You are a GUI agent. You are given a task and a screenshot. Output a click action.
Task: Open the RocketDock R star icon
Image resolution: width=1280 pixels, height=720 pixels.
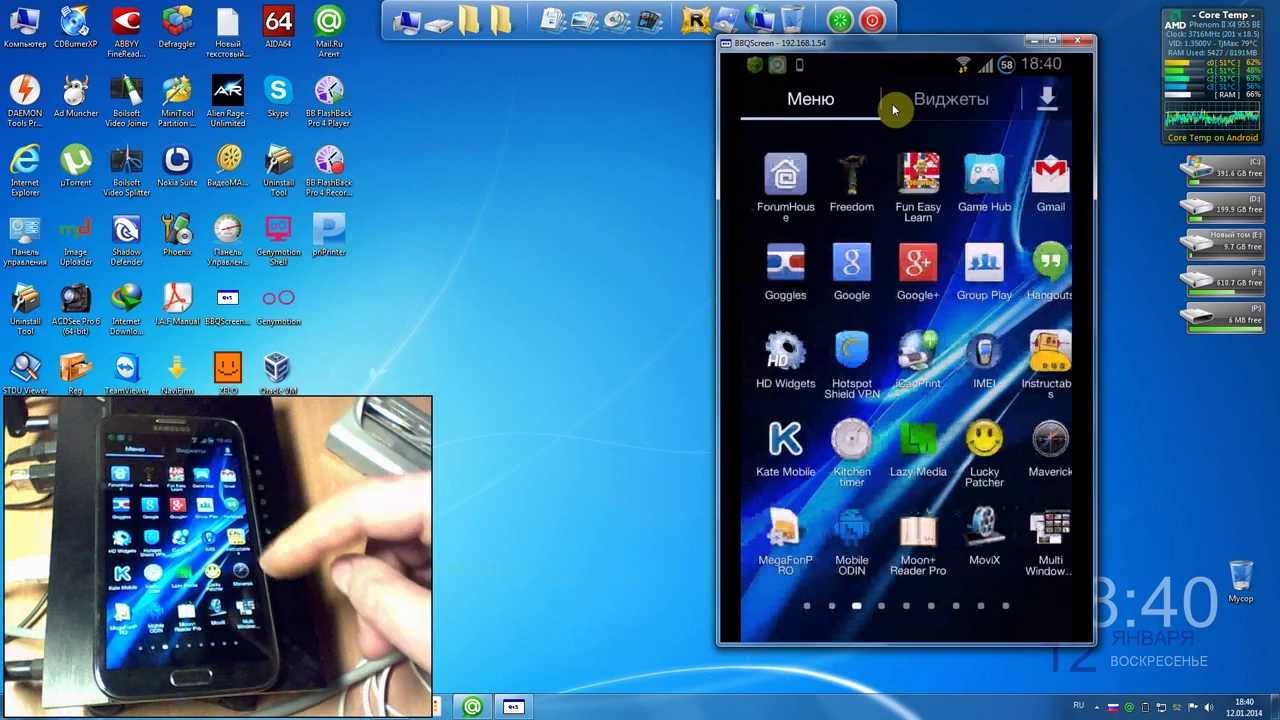point(696,19)
